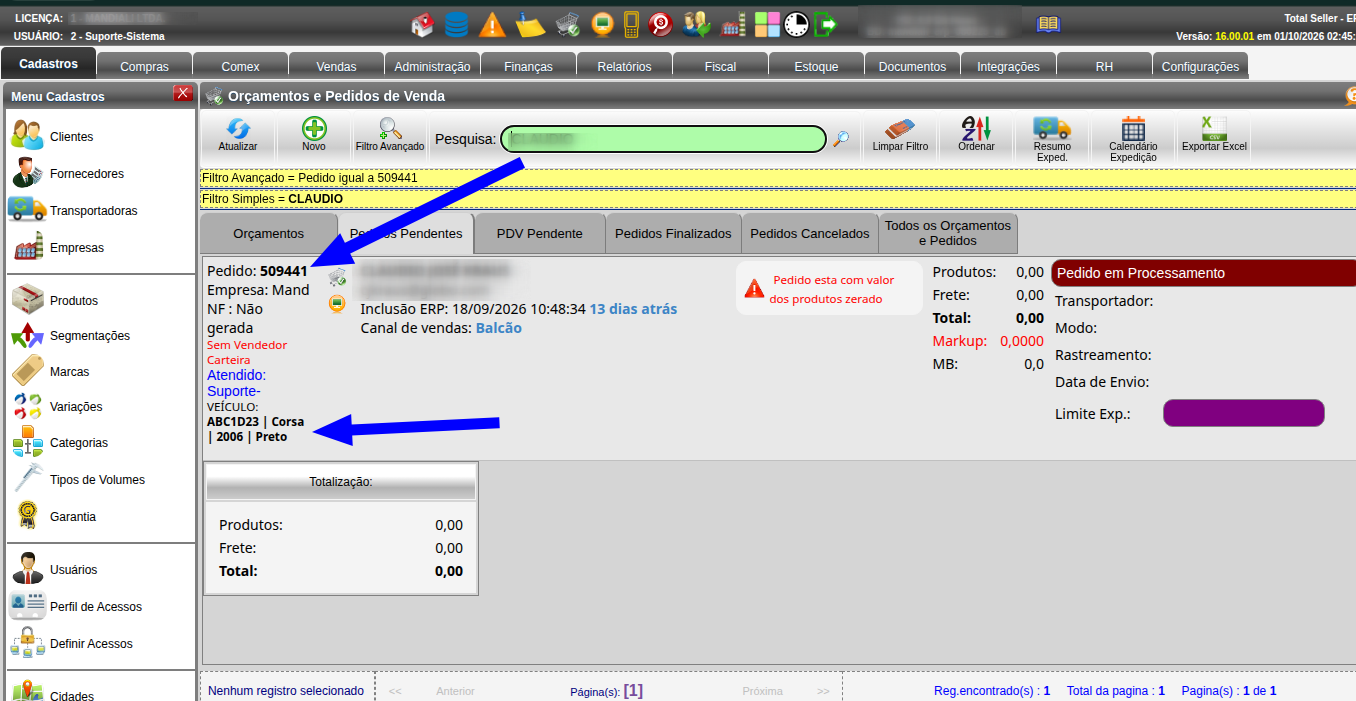Screen dimensions: 1356x701
Task: Click the purple Limite Exp. bar
Action: (1244, 413)
